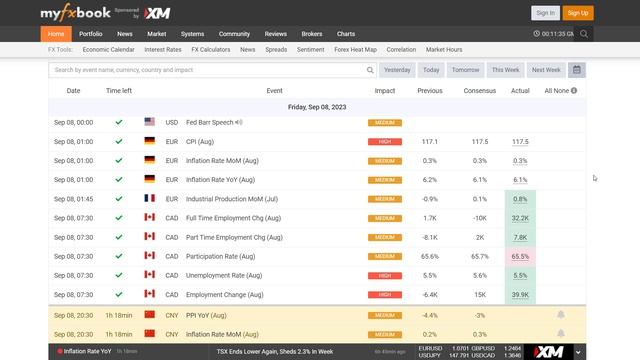The image size is (640, 360).
Task: Click the actual value 39.9K
Action: point(520,295)
